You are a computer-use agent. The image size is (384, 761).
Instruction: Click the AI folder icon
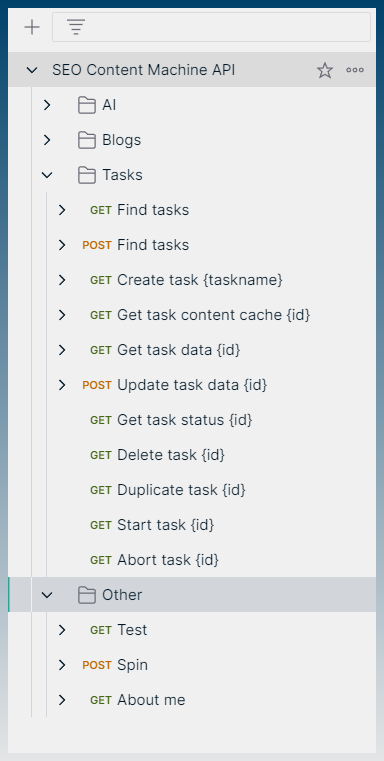point(86,105)
